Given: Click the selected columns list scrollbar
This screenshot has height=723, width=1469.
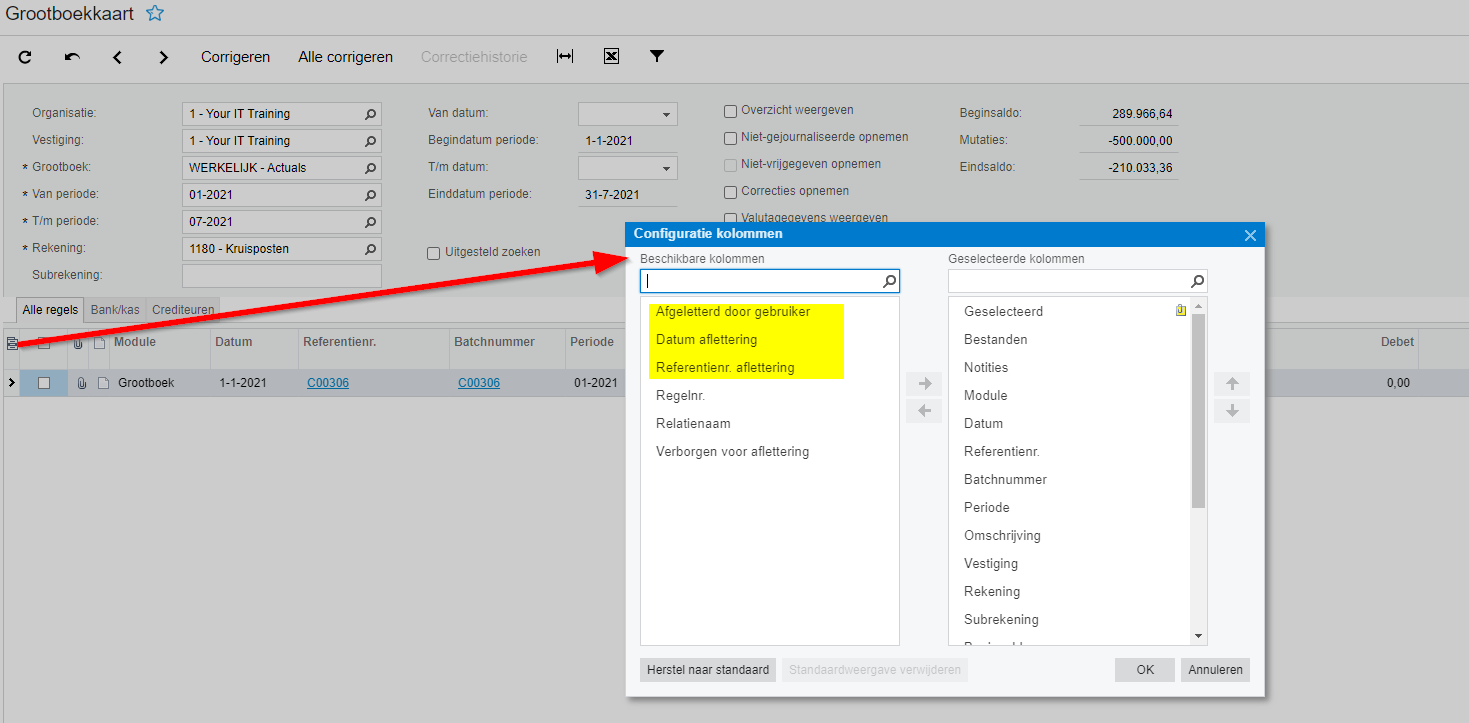Looking at the screenshot, I should (1198, 411).
